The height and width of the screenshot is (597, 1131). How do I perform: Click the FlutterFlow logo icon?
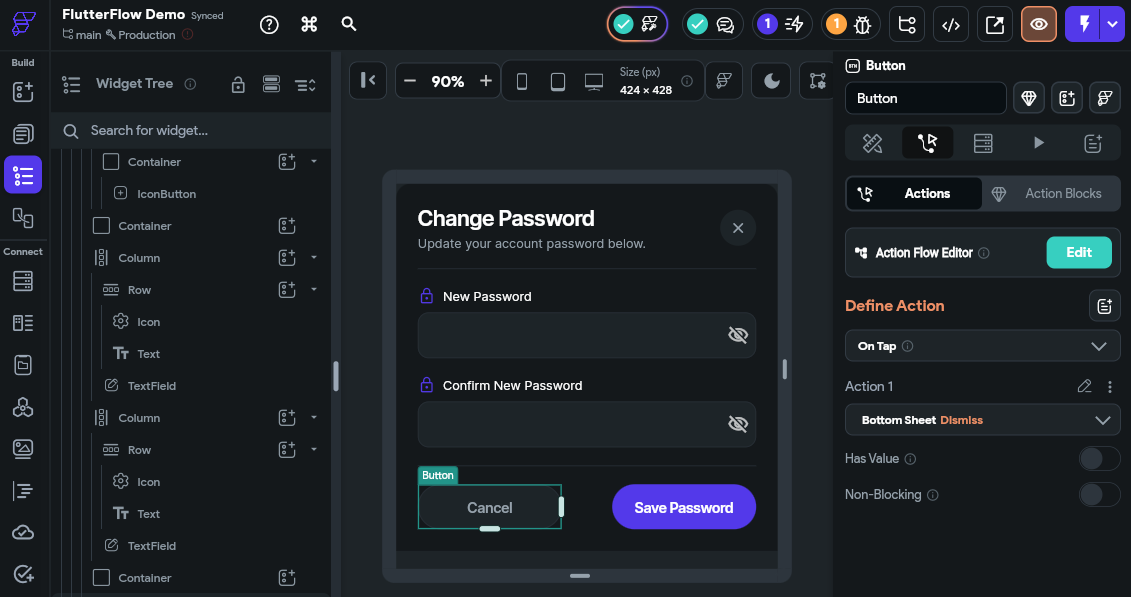[23, 24]
